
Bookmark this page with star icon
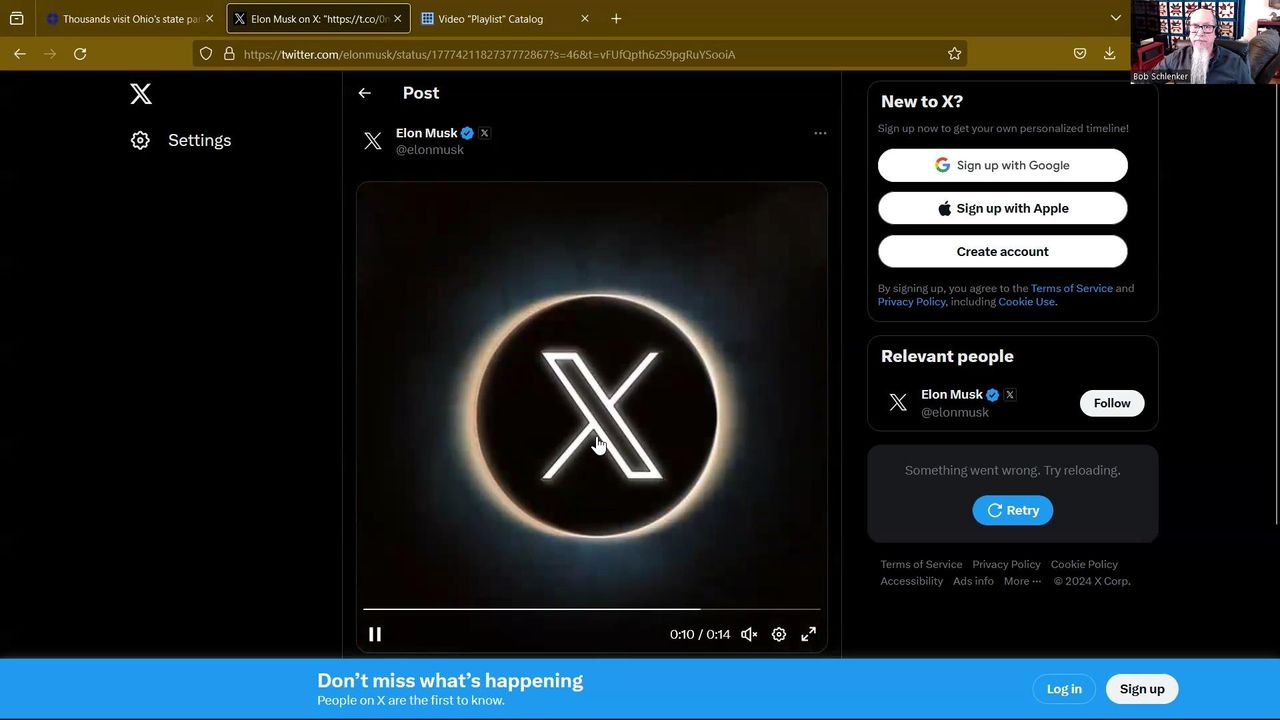coord(954,54)
